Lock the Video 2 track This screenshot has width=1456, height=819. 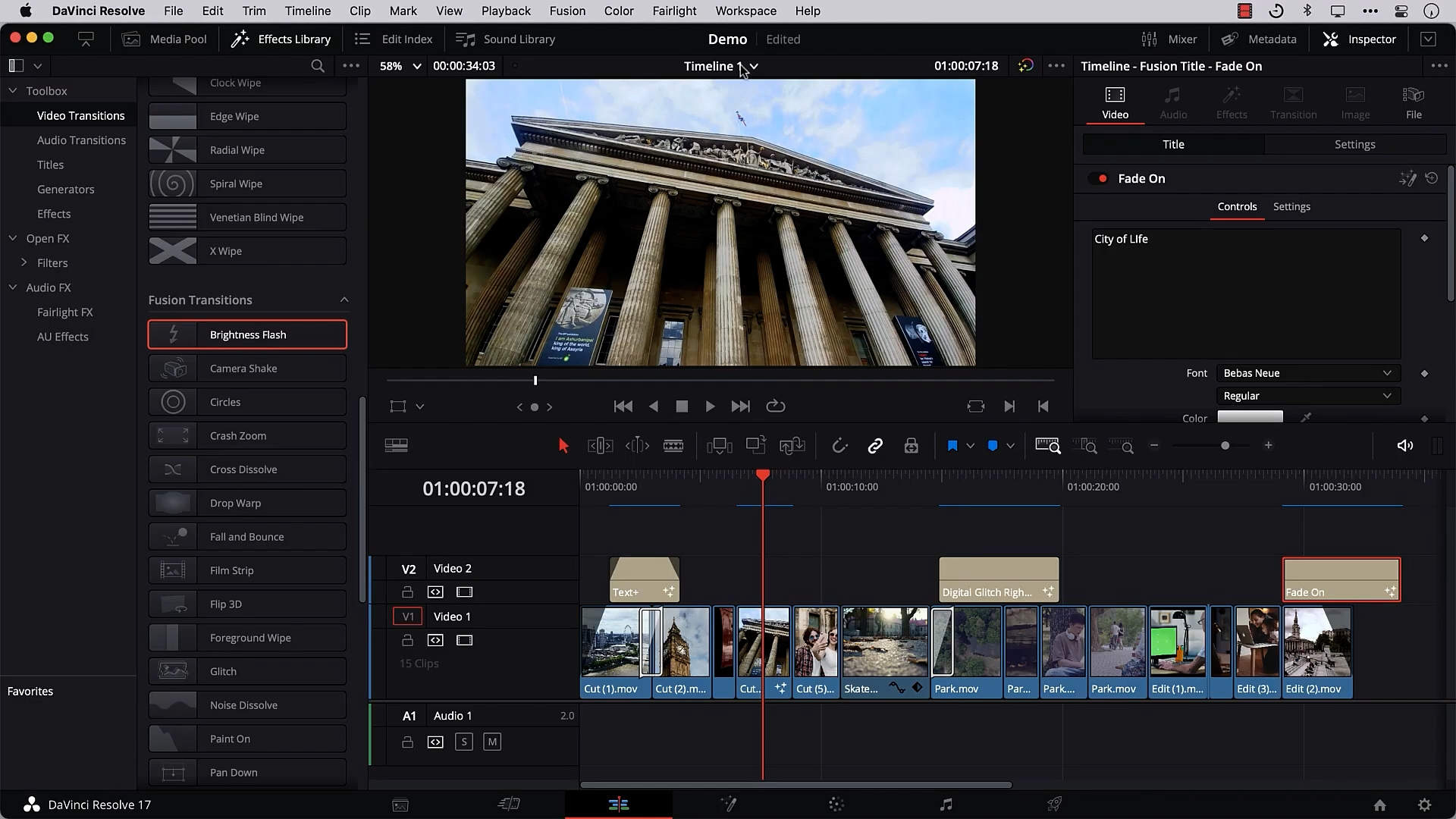pos(409,592)
